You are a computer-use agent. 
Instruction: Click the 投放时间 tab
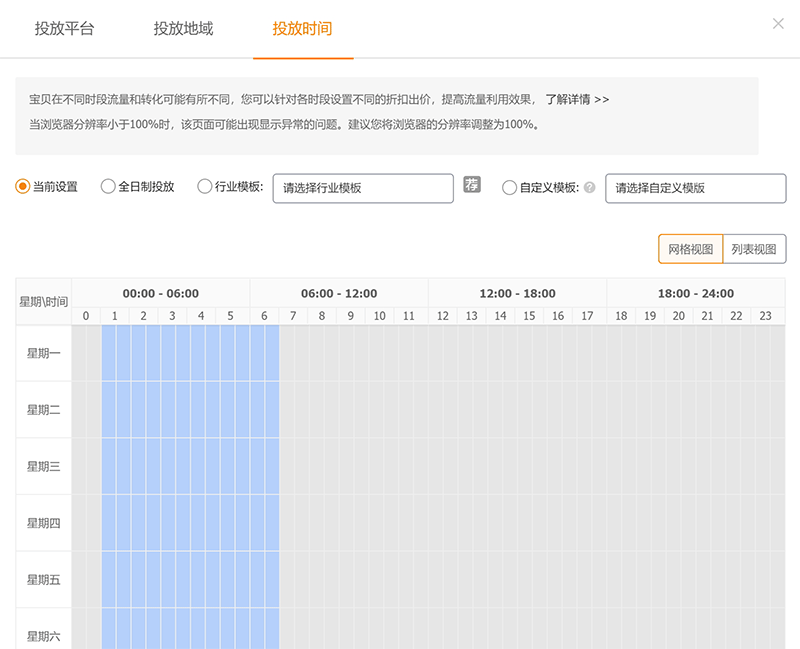coord(302,29)
